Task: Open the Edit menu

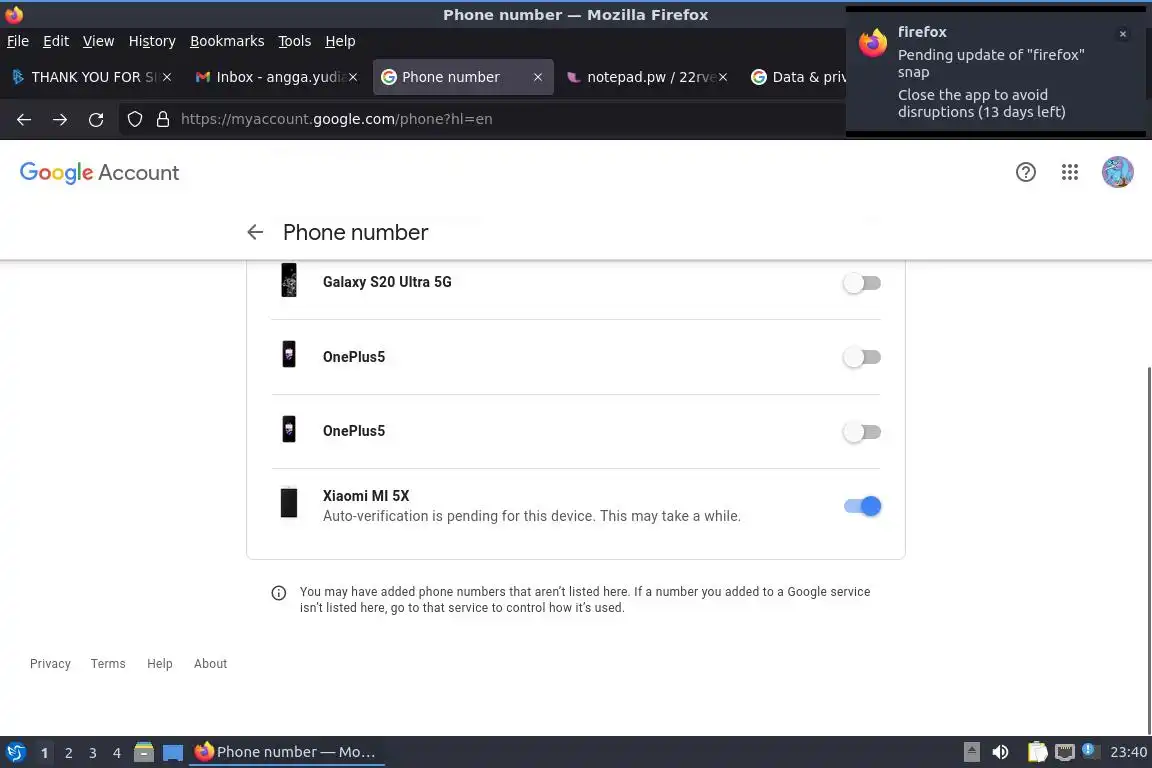Action: pos(56,41)
